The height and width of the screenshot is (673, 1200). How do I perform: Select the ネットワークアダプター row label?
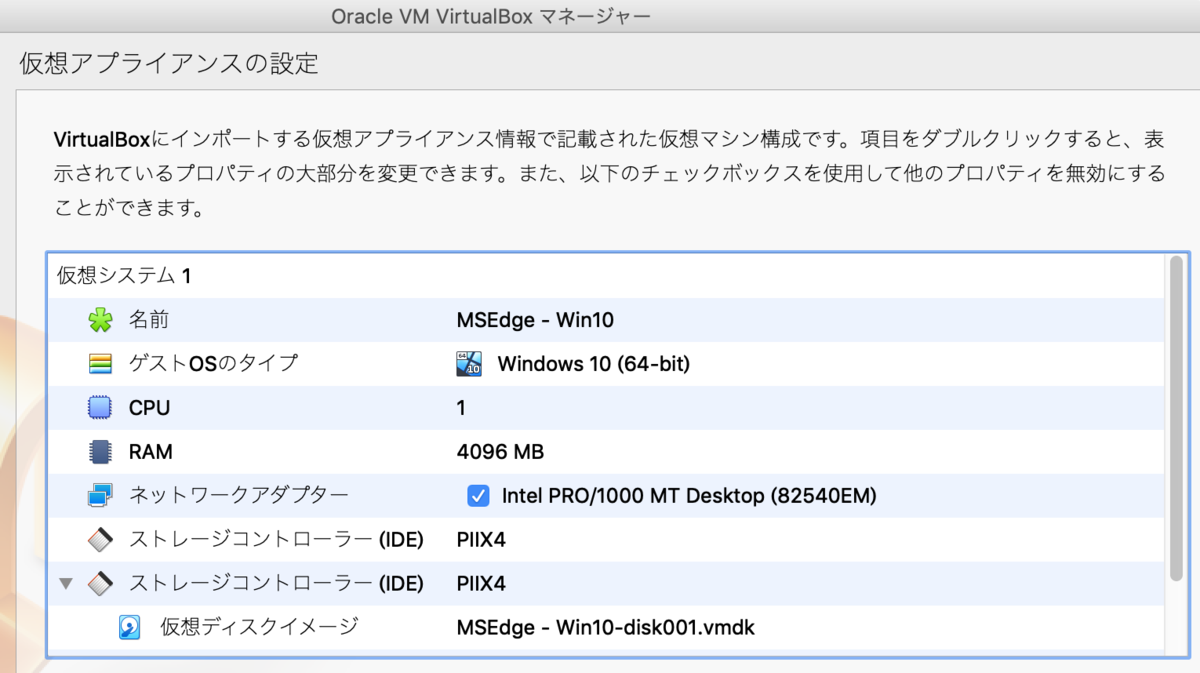tap(239, 495)
